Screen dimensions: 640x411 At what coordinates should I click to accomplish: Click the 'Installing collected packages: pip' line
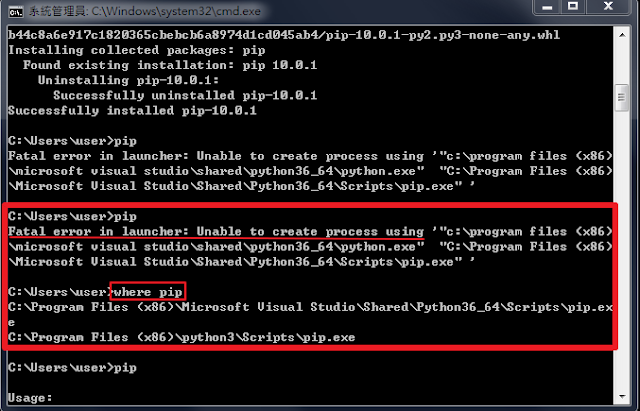click(137, 50)
